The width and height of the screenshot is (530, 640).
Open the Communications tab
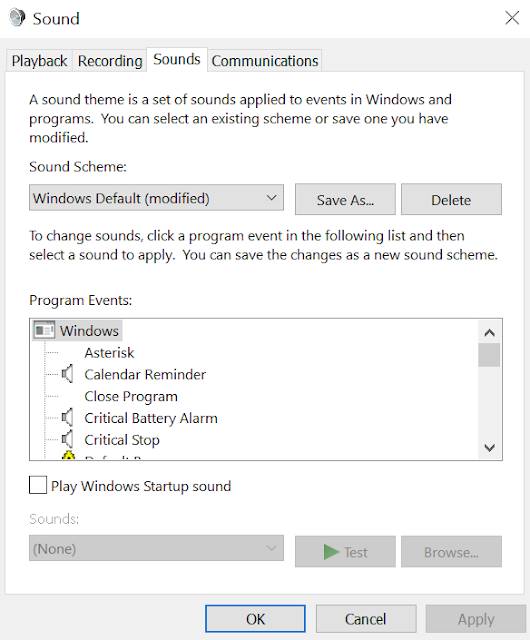pos(265,61)
